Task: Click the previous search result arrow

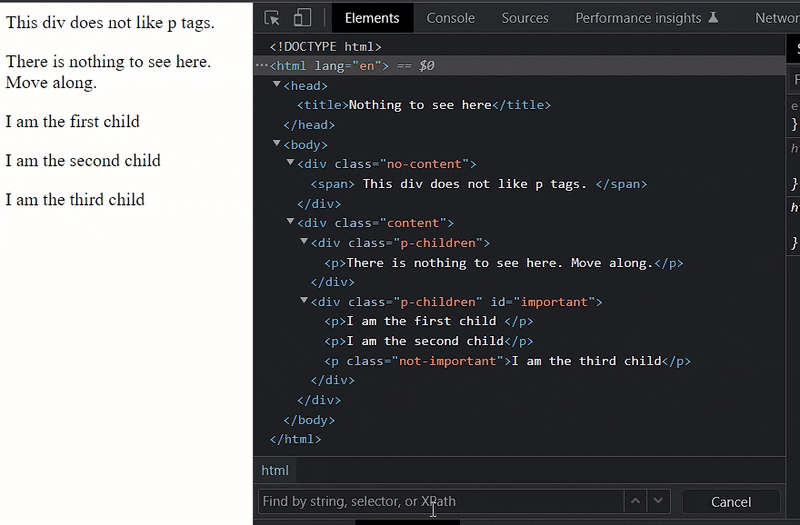Action: tap(635, 501)
